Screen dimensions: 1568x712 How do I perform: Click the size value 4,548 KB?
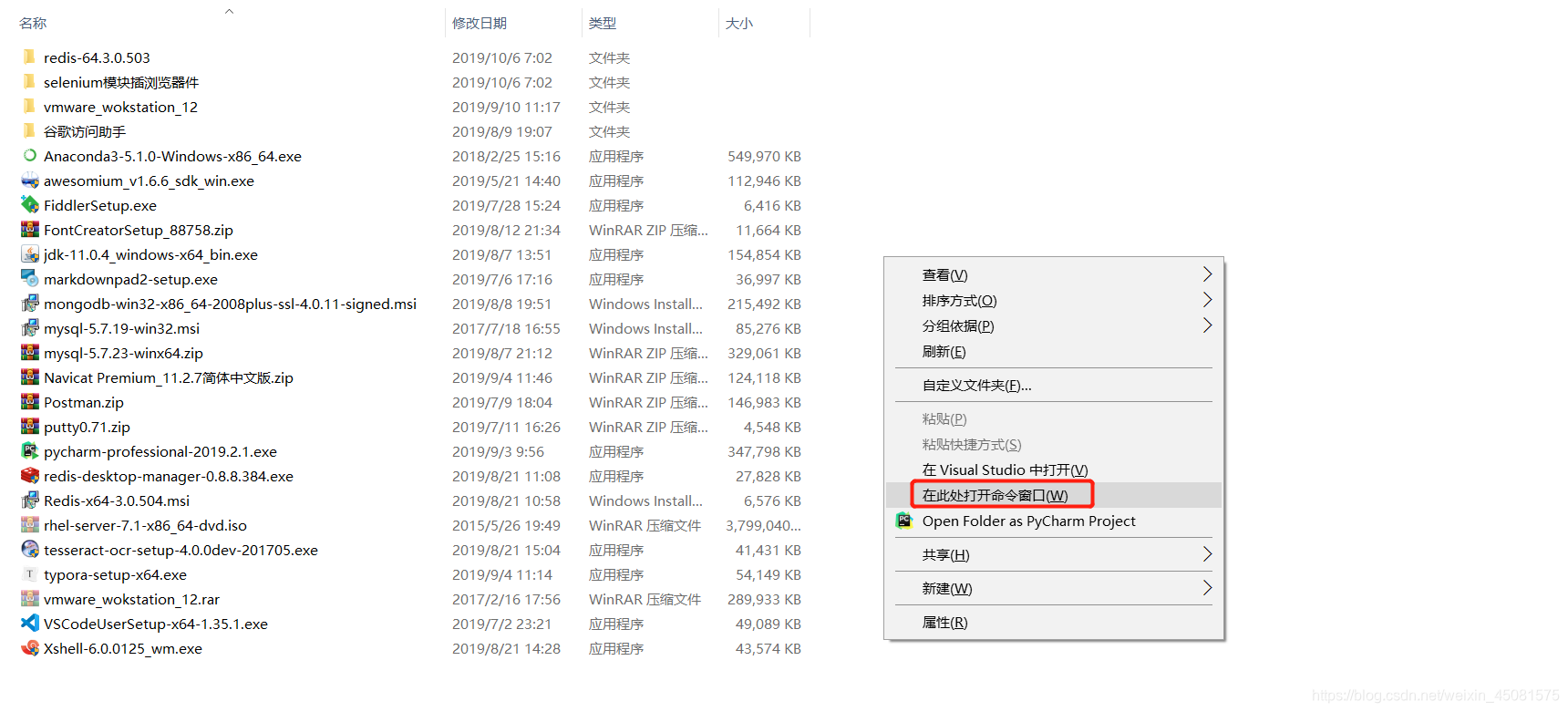772,427
